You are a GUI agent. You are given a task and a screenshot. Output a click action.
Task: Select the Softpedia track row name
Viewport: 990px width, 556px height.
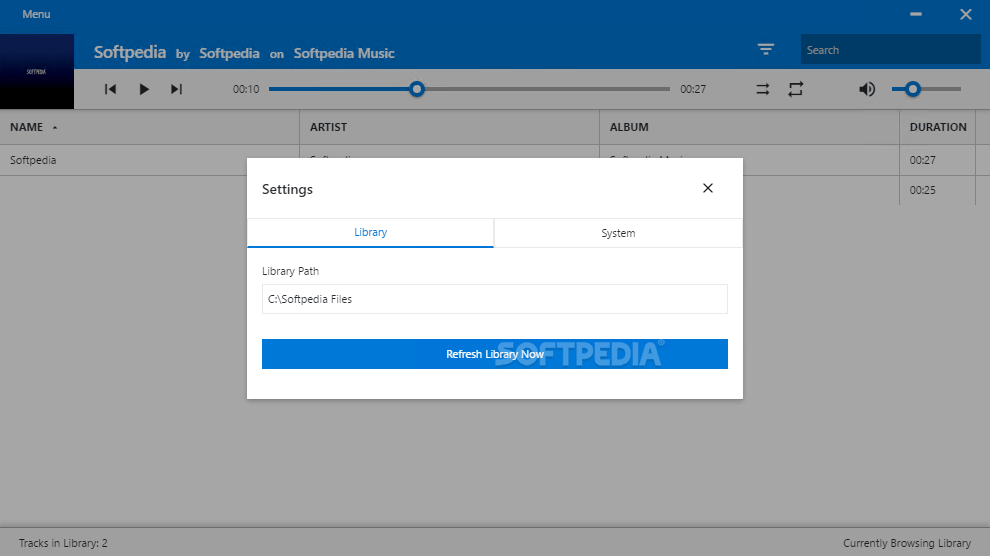click(x=33, y=160)
